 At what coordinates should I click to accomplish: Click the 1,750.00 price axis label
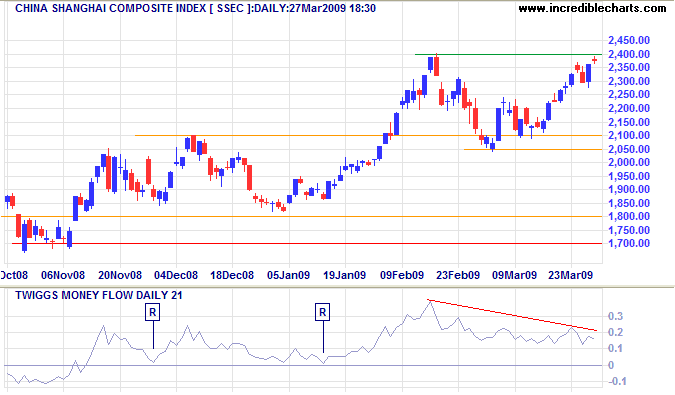tap(629, 230)
